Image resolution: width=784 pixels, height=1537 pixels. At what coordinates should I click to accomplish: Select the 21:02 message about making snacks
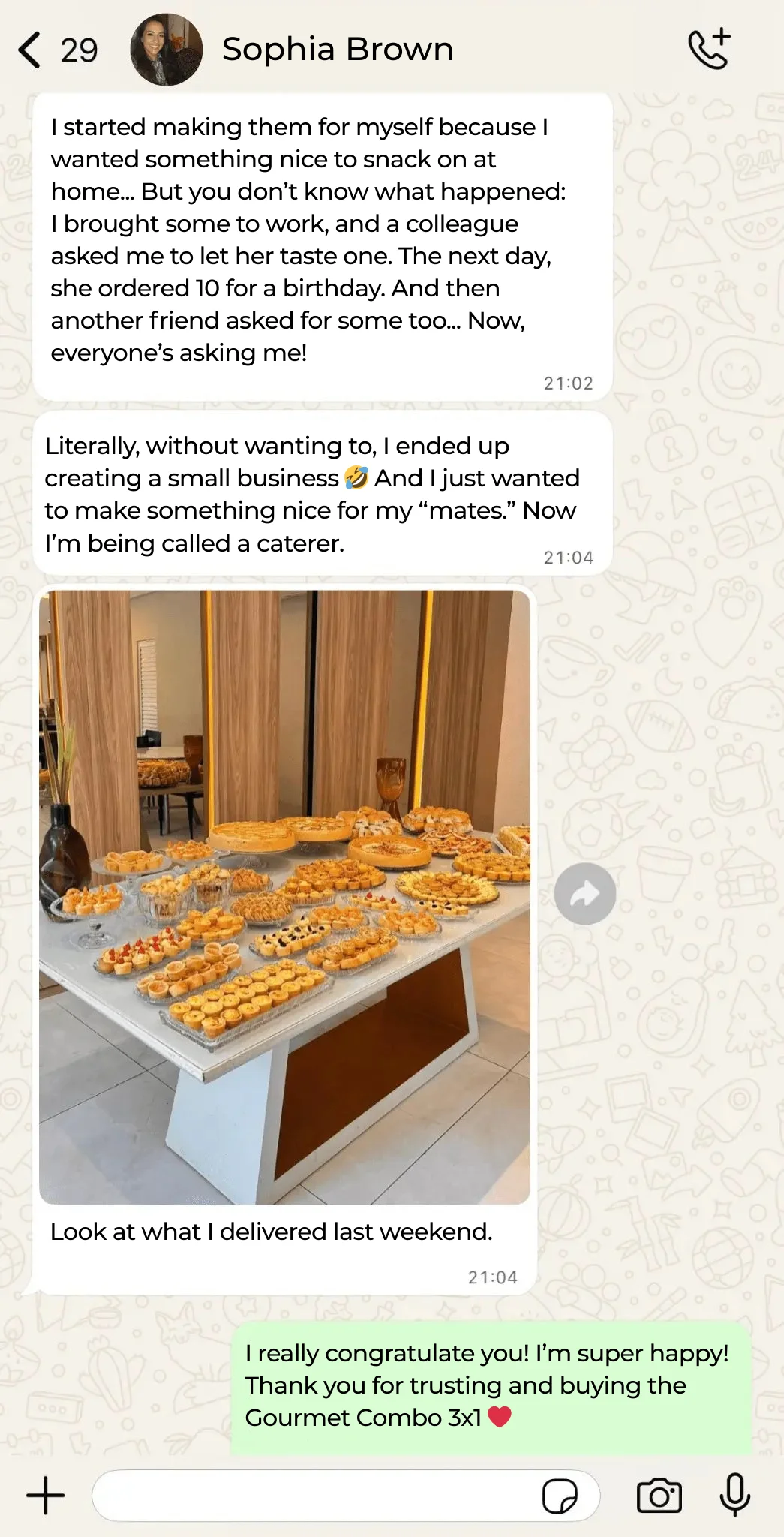[323, 247]
